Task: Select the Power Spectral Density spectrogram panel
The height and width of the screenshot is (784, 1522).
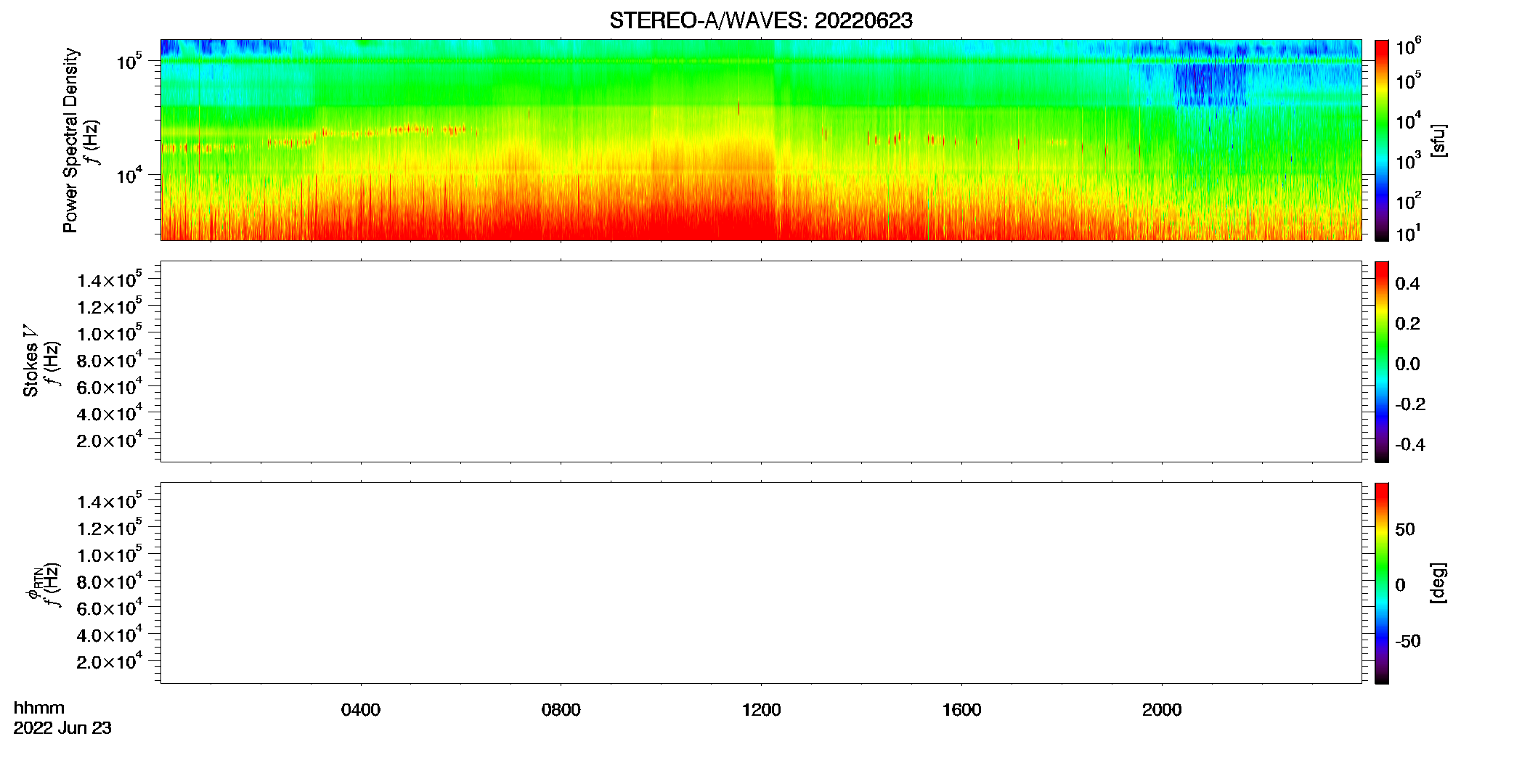Action: pos(760,139)
